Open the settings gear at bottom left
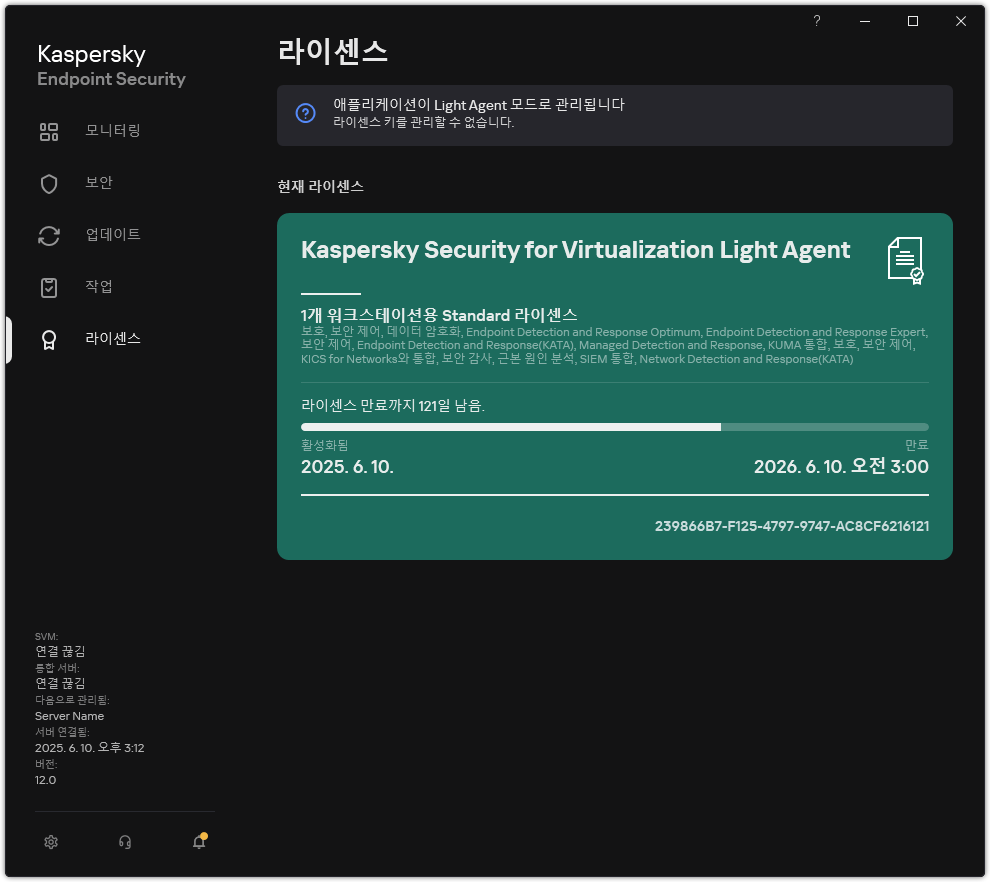Viewport: 990px width, 882px height. (x=51, y=842)
